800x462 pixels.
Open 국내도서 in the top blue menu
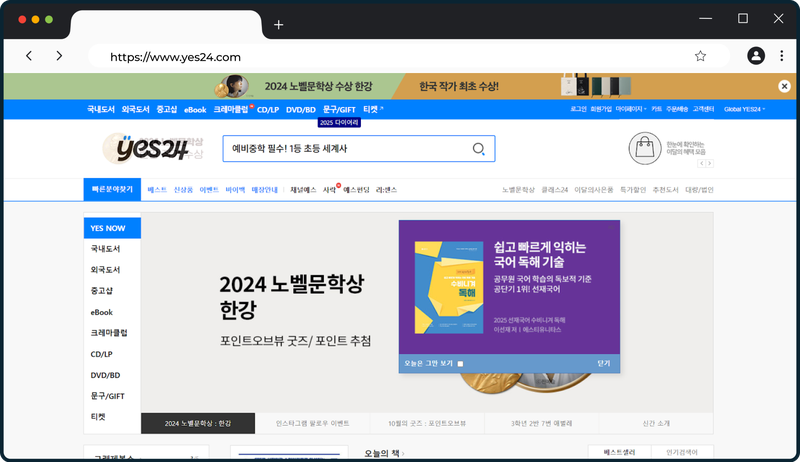coord(101,109)
